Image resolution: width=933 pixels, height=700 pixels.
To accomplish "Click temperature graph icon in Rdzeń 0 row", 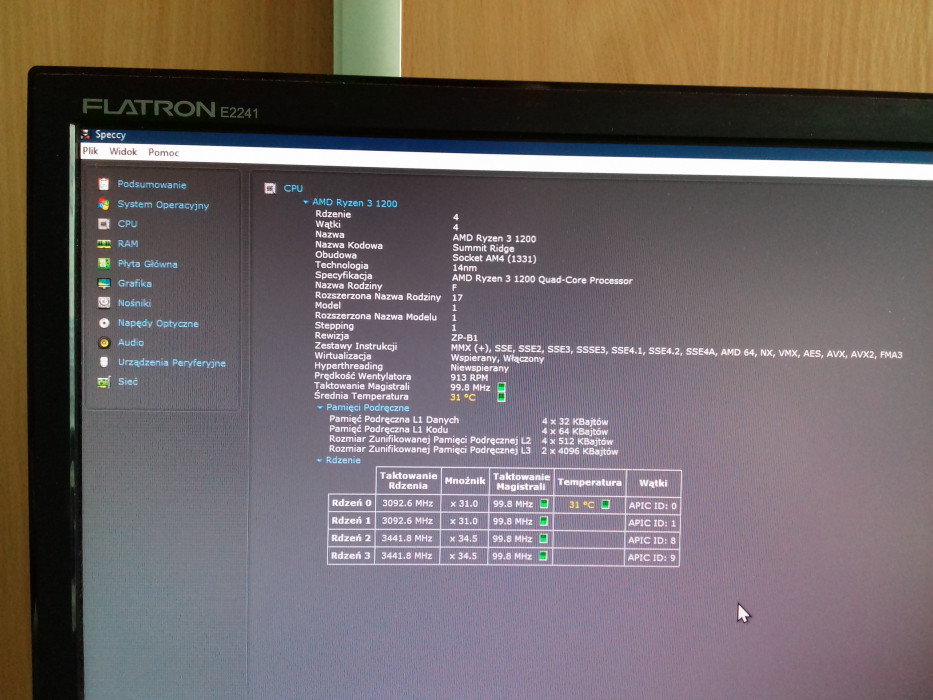I will click(x=605, y=504).
